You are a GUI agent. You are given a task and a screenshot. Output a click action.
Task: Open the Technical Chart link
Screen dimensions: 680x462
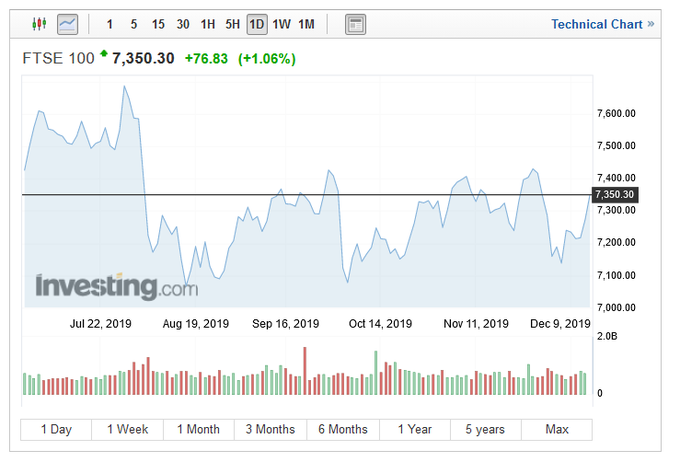pyautogui.click(x=602, y=24)
